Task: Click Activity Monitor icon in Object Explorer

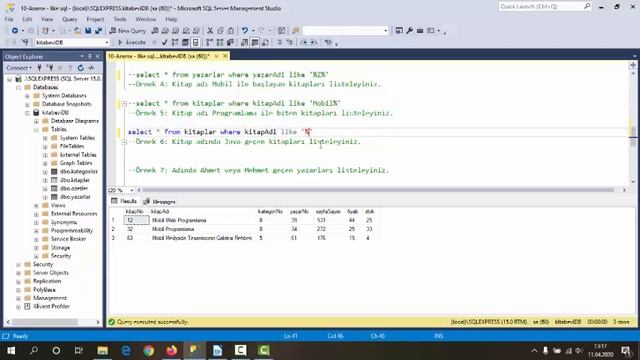Action: [x=91, y=68]
